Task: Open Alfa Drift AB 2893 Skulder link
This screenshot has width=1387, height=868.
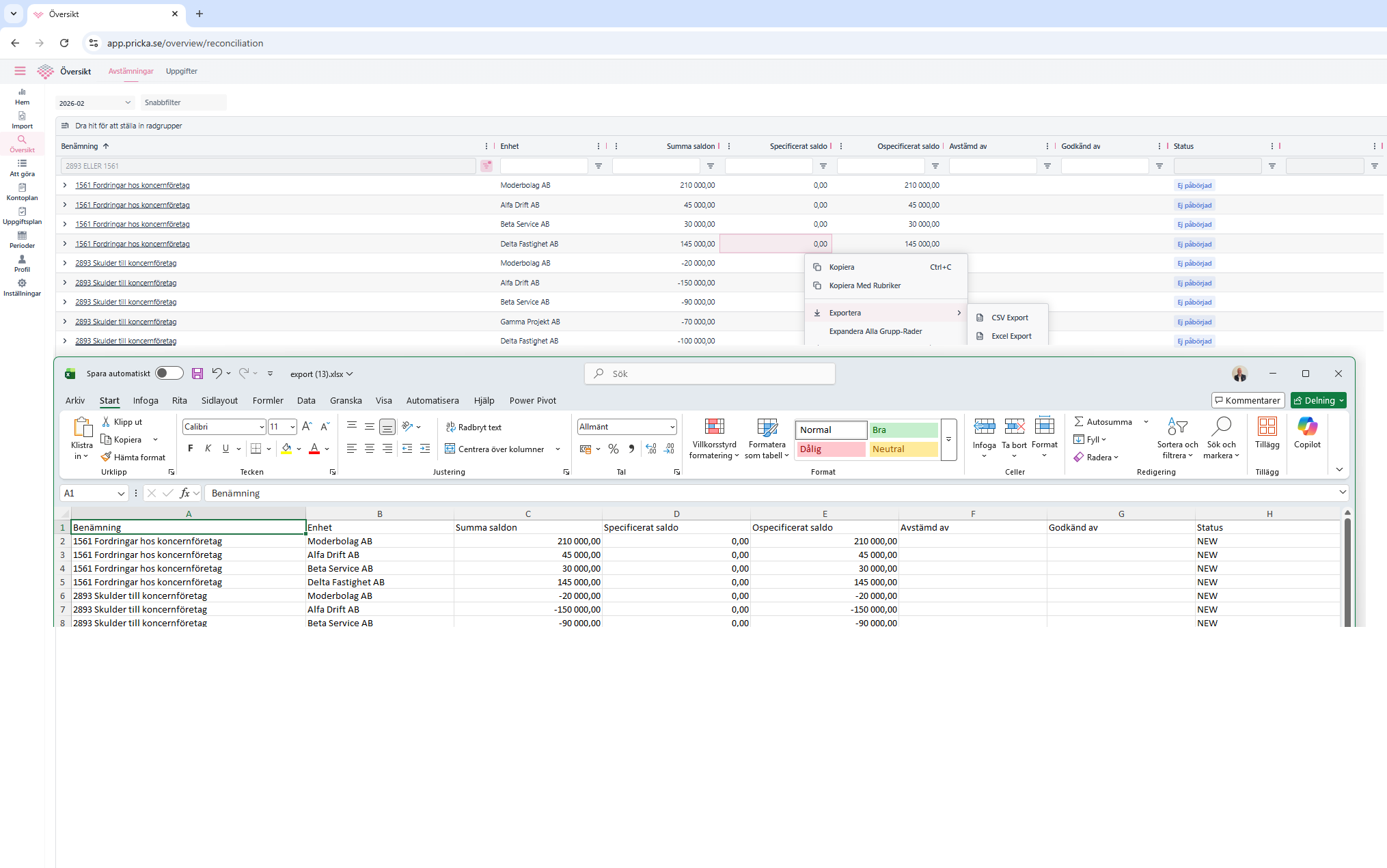Action: [x=126, y=283]
